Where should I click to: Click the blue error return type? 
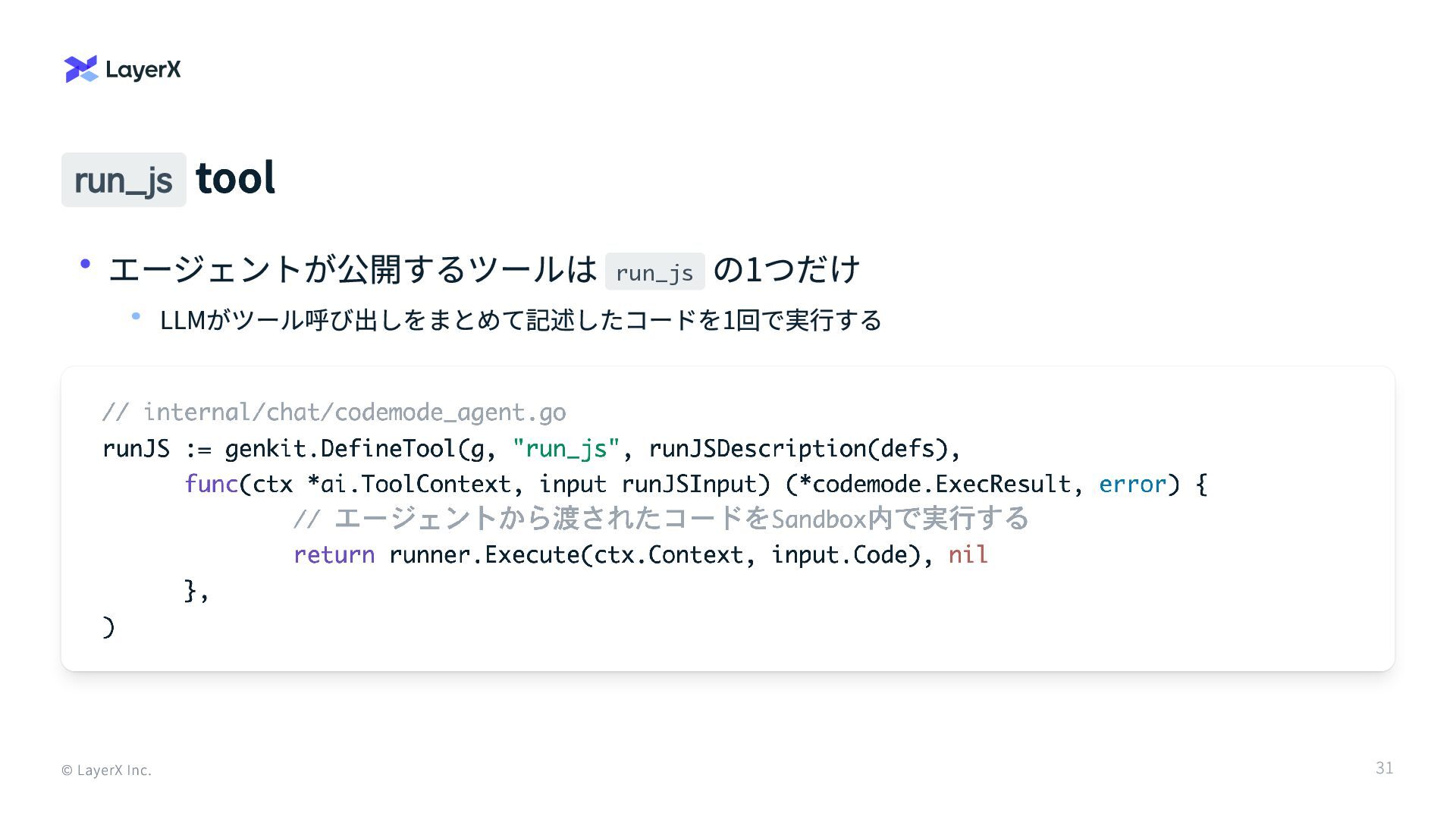(1132, 484)
